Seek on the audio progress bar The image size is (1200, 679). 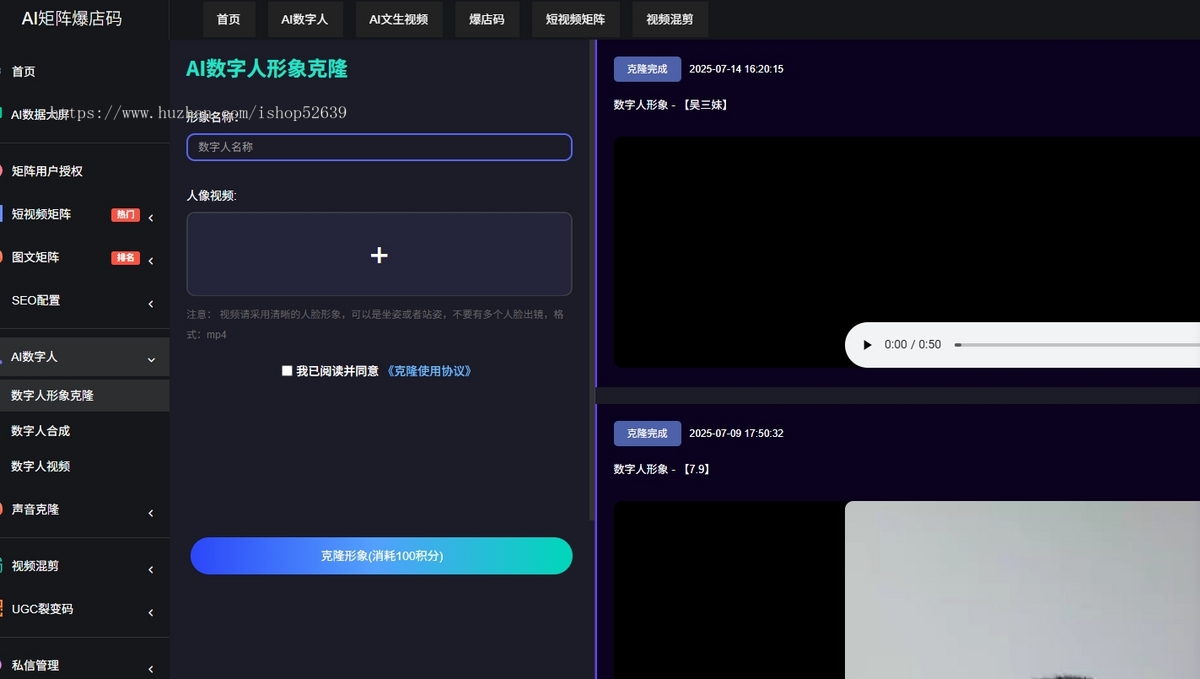tap(1077, 345)
